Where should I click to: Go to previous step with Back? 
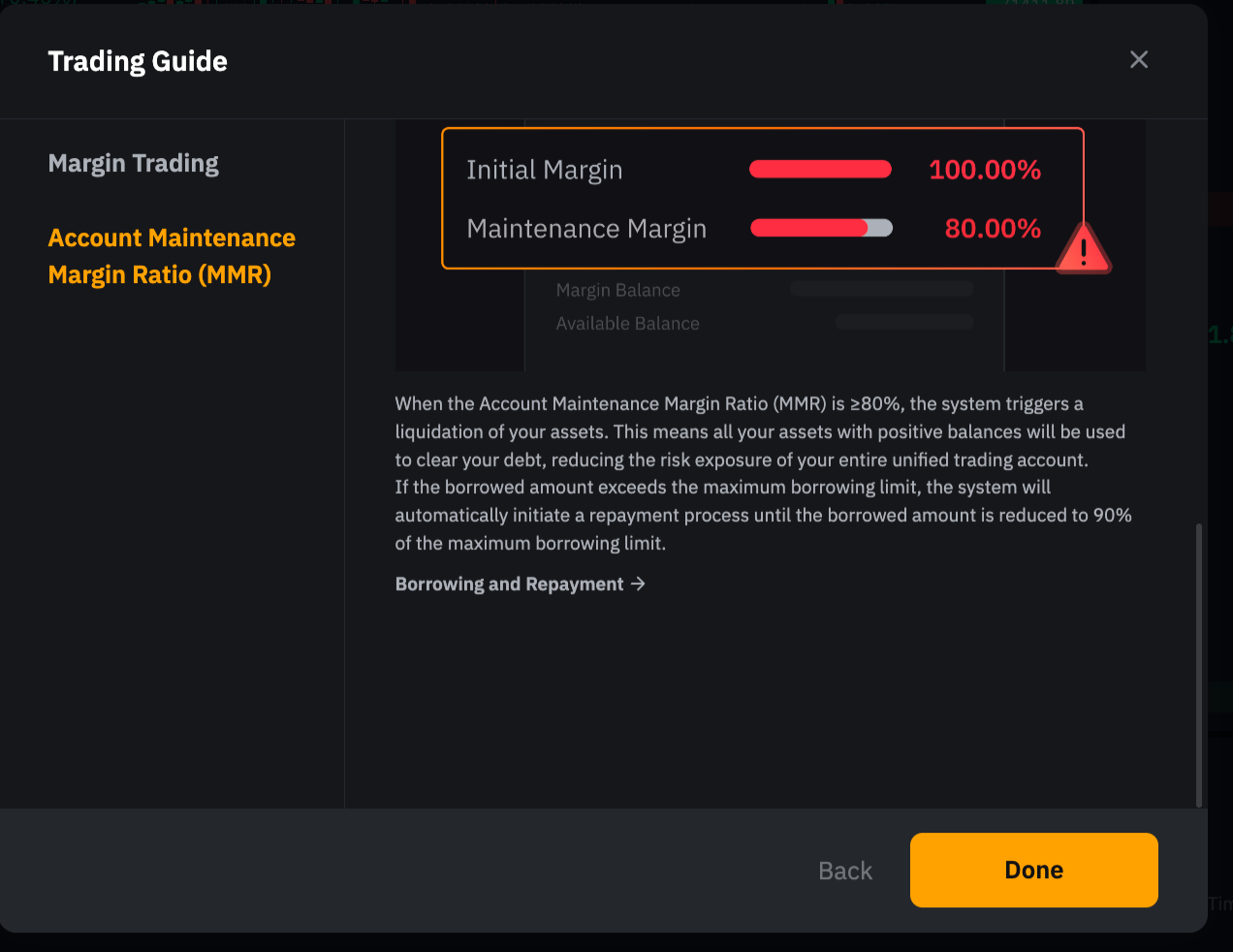(845, 871)
